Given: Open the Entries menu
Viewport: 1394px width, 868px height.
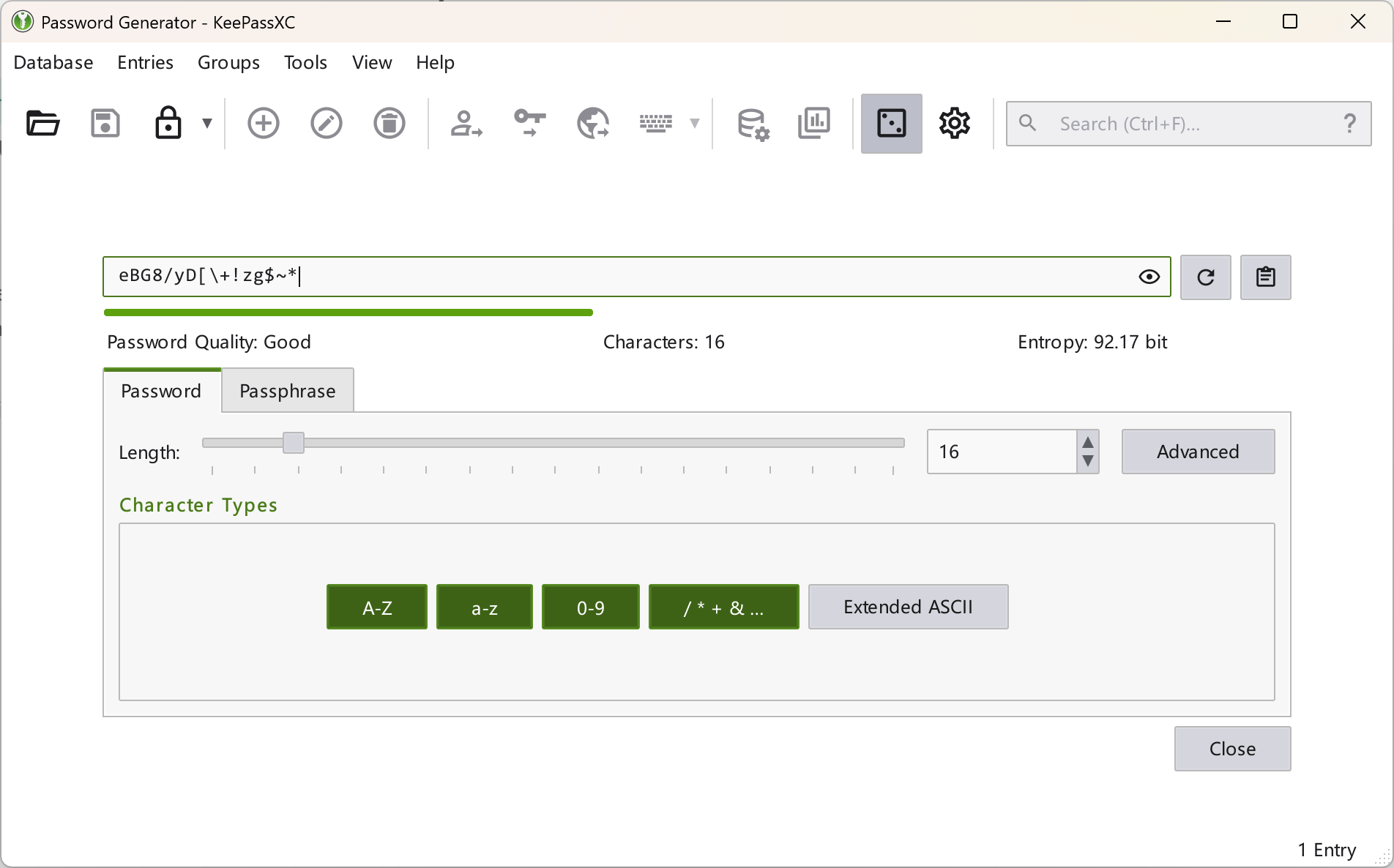Looking at the screenshot, I should 145,63.
